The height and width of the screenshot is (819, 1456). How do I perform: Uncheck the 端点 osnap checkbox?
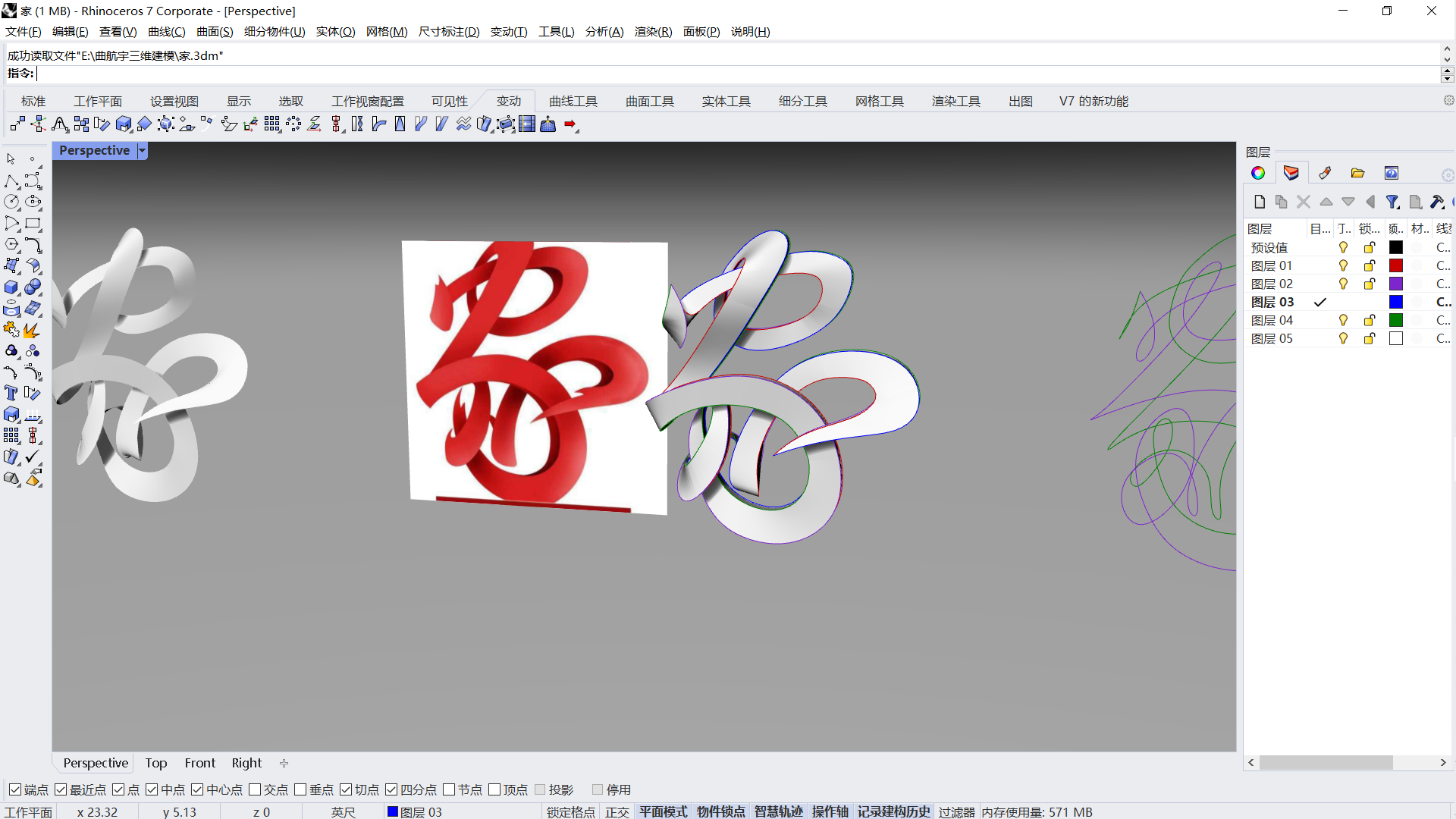coord(15,789)
